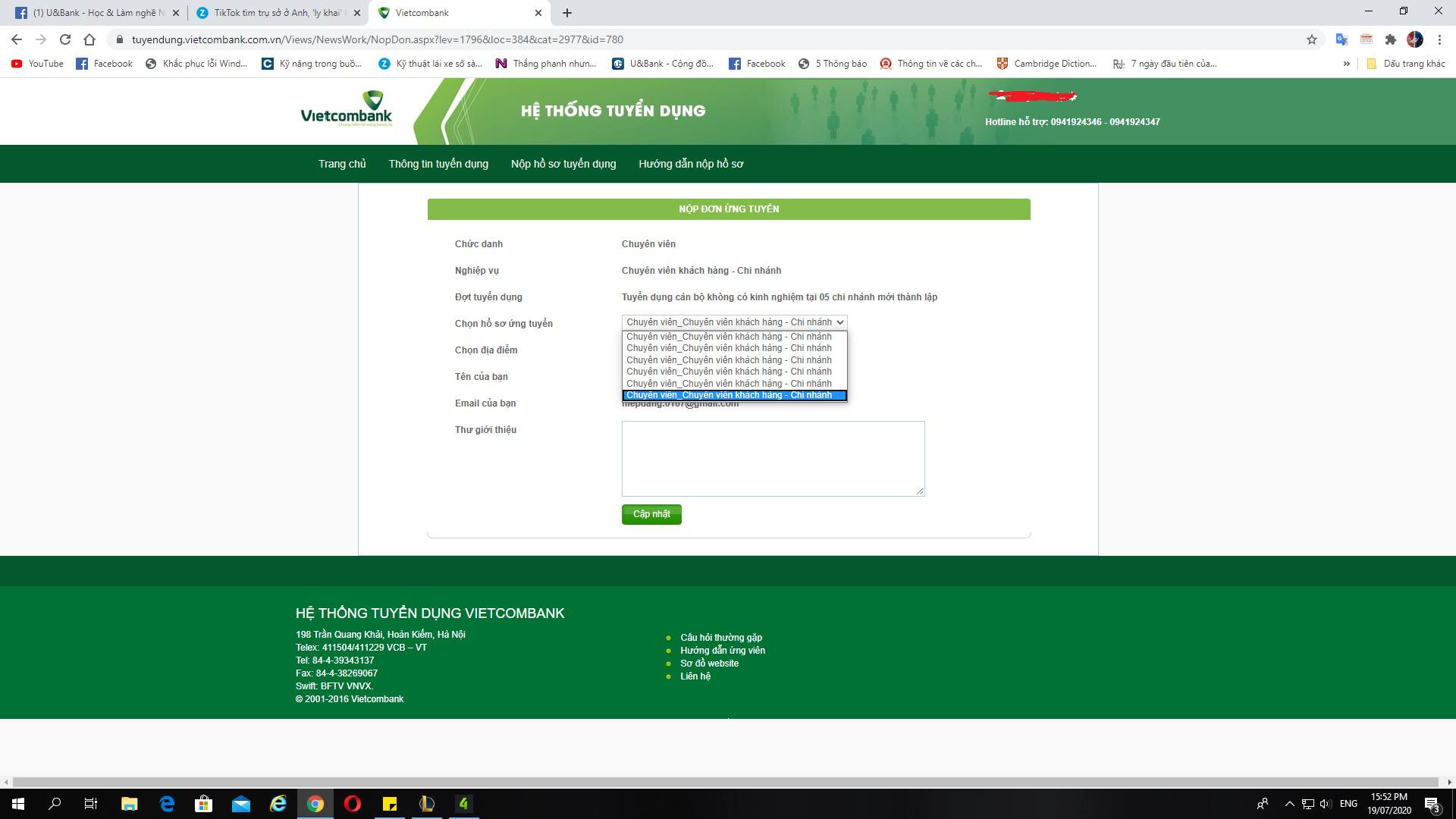
Task: Click the horizontal page scrollbar
Action: pos(726,782)
